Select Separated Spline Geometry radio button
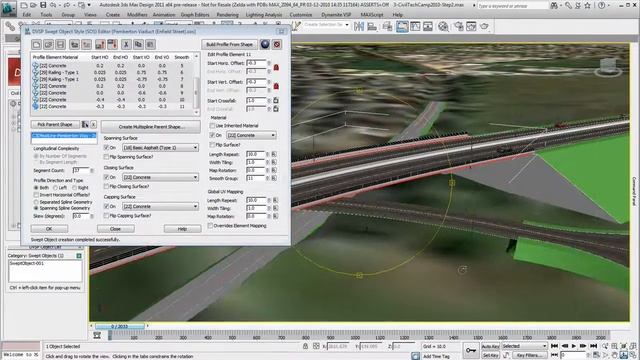This screenshot has height=360, width=640. [x=36, y=202]
